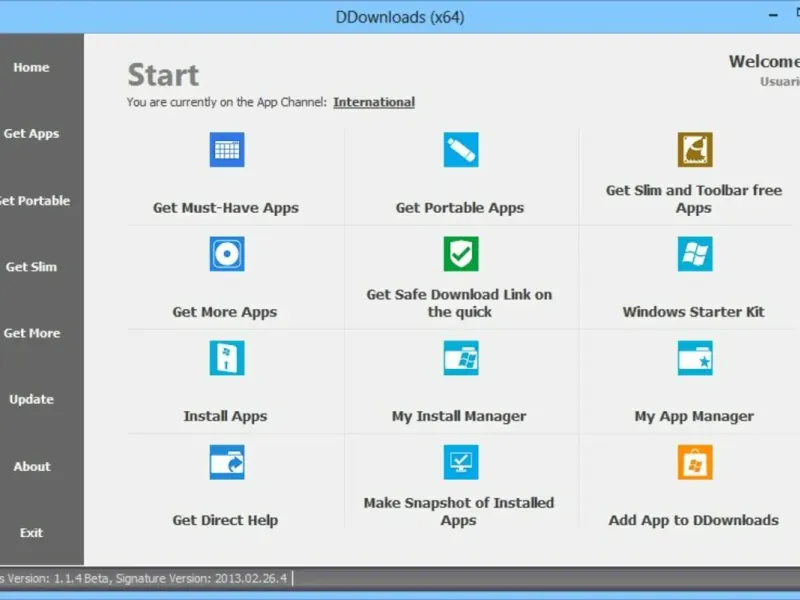Select the orange Add App to DDownloads icon
The width and height of the screenshot is (800, 600).
(694, 462)
